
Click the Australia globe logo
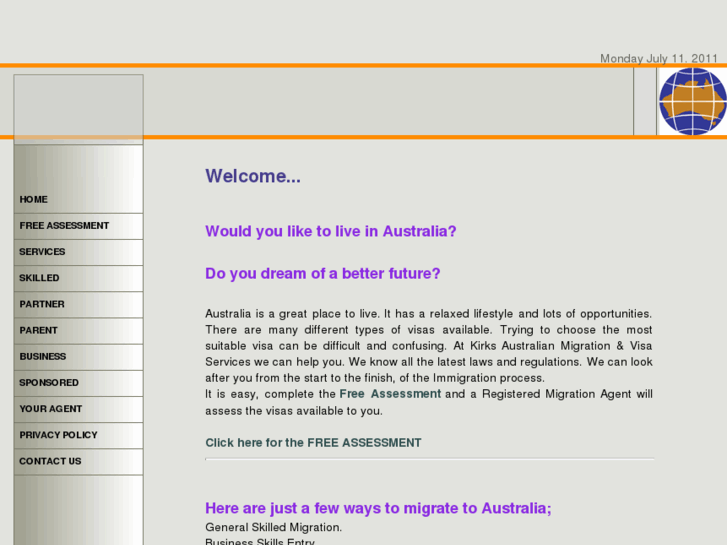(693, 102)
